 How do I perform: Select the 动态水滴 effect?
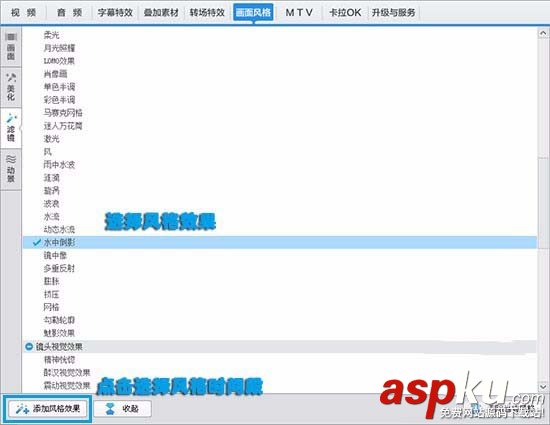point(59,229)
